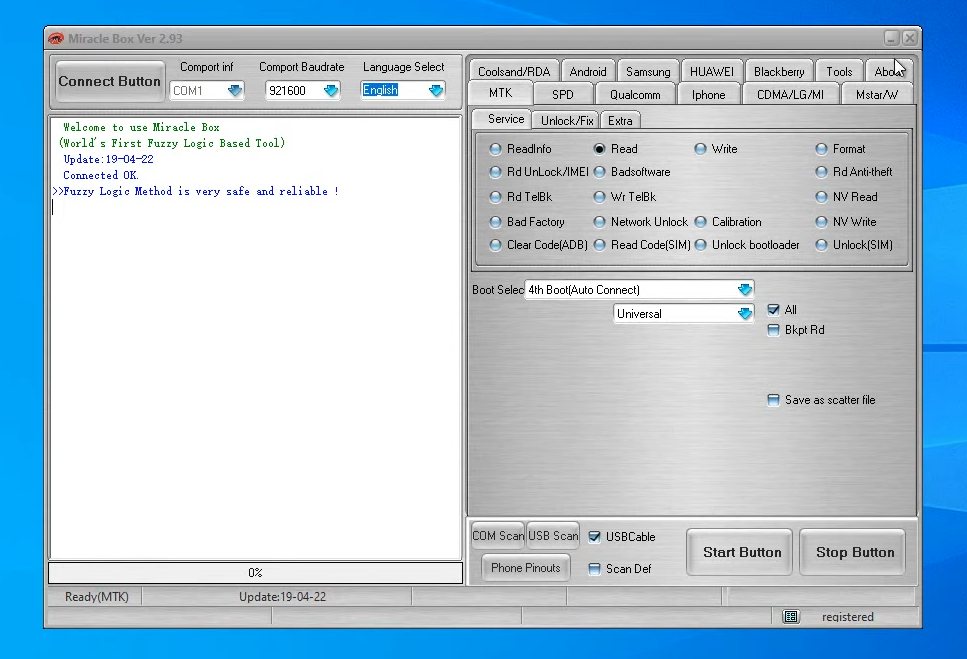Open the Unlock/Fix sub-tab
The width and height of the screenshot is (967, 659).
[567, 121]
